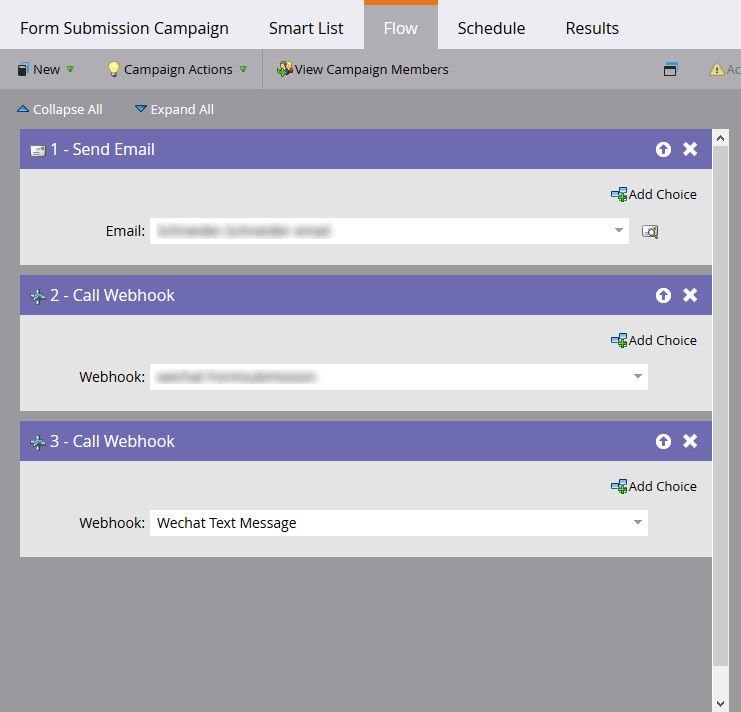Click move-up arrow on step 2 Call Webhook
The width and height of the screenshot is (741, 712).
click(x=663, y=295)
